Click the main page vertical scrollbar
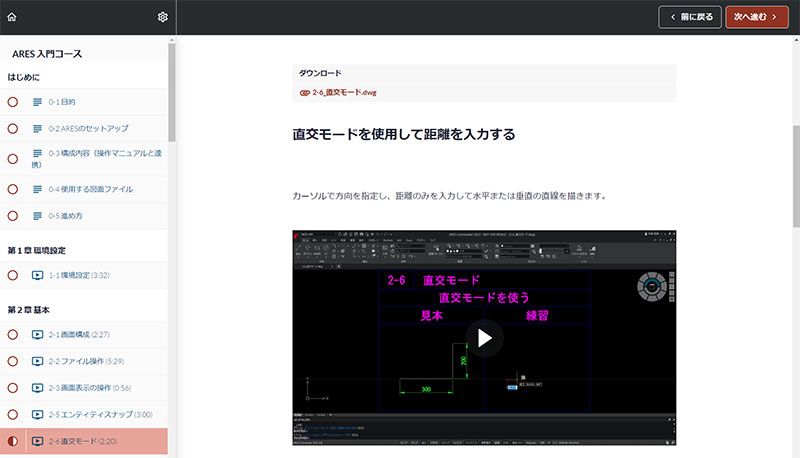This screenshot has width=800, height=458. click(x=796, y=176)
